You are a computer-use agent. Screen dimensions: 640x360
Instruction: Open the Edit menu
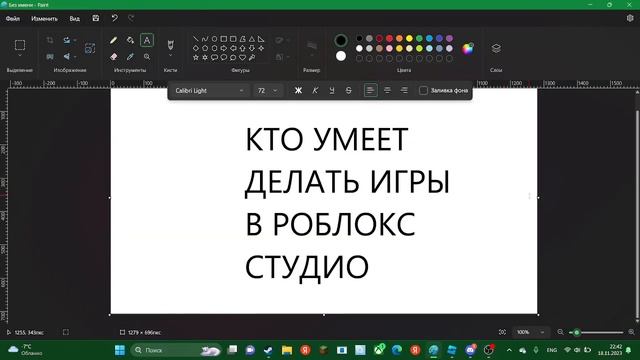pyautogui.click(x=44, y=18)
